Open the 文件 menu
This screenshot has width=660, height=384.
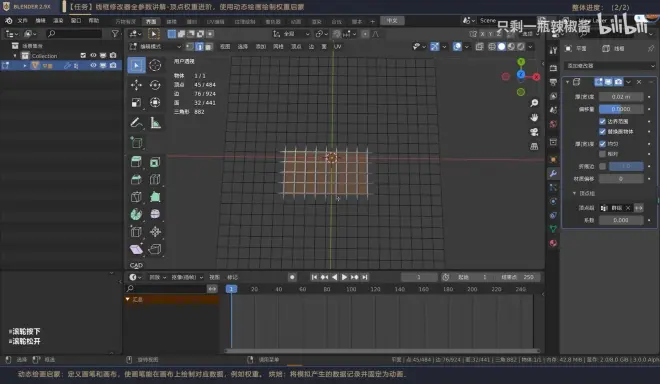pyautogui.click(x=22, y=21)
